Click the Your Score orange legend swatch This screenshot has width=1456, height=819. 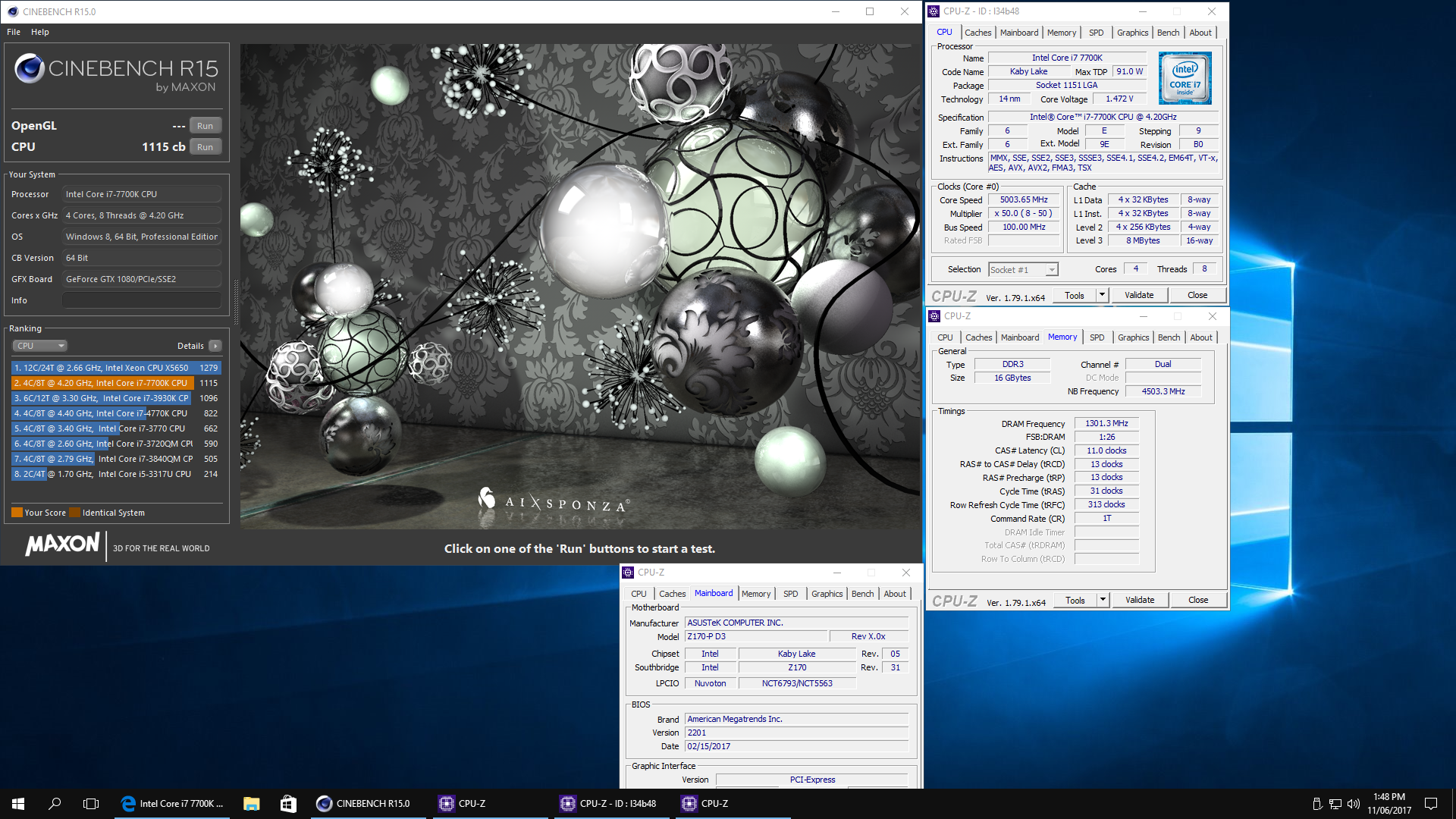click(x=17, y=513)
